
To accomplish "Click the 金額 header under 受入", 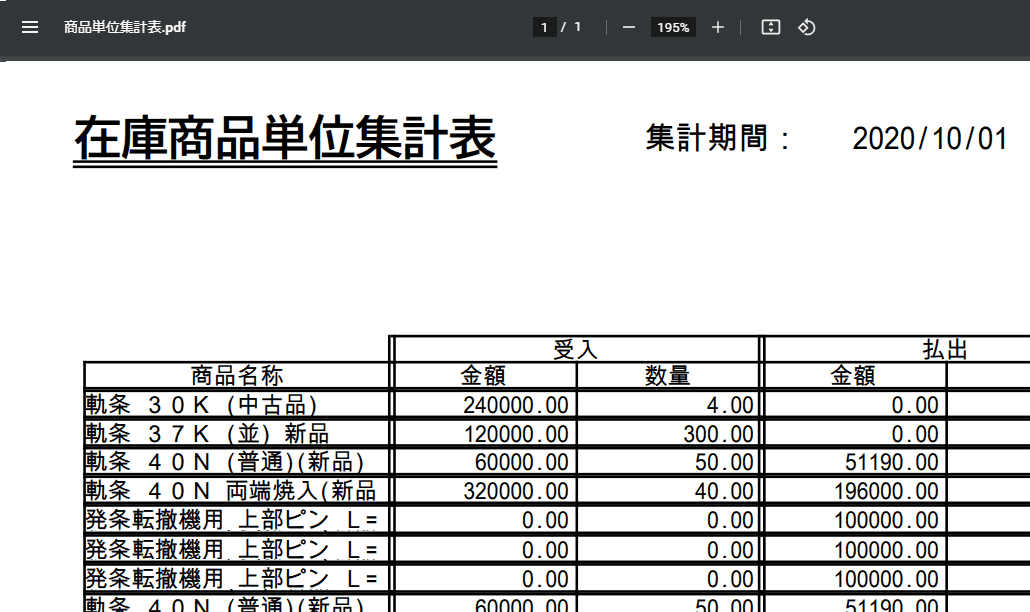I will click(x=483, y=375).
